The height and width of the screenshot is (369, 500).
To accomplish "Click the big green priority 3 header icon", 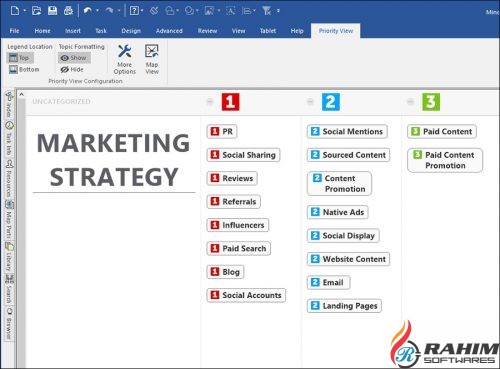I will [x=431, y=102].
